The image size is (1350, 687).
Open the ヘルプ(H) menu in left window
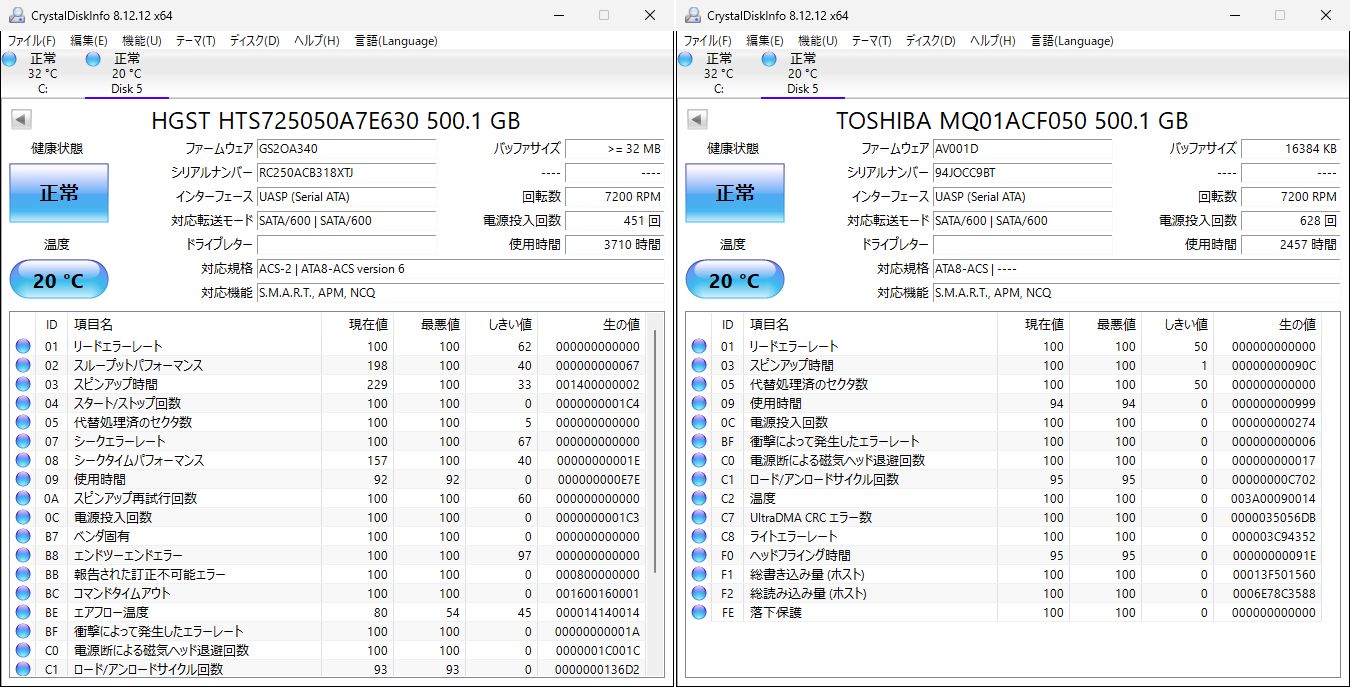pos(316,41)
